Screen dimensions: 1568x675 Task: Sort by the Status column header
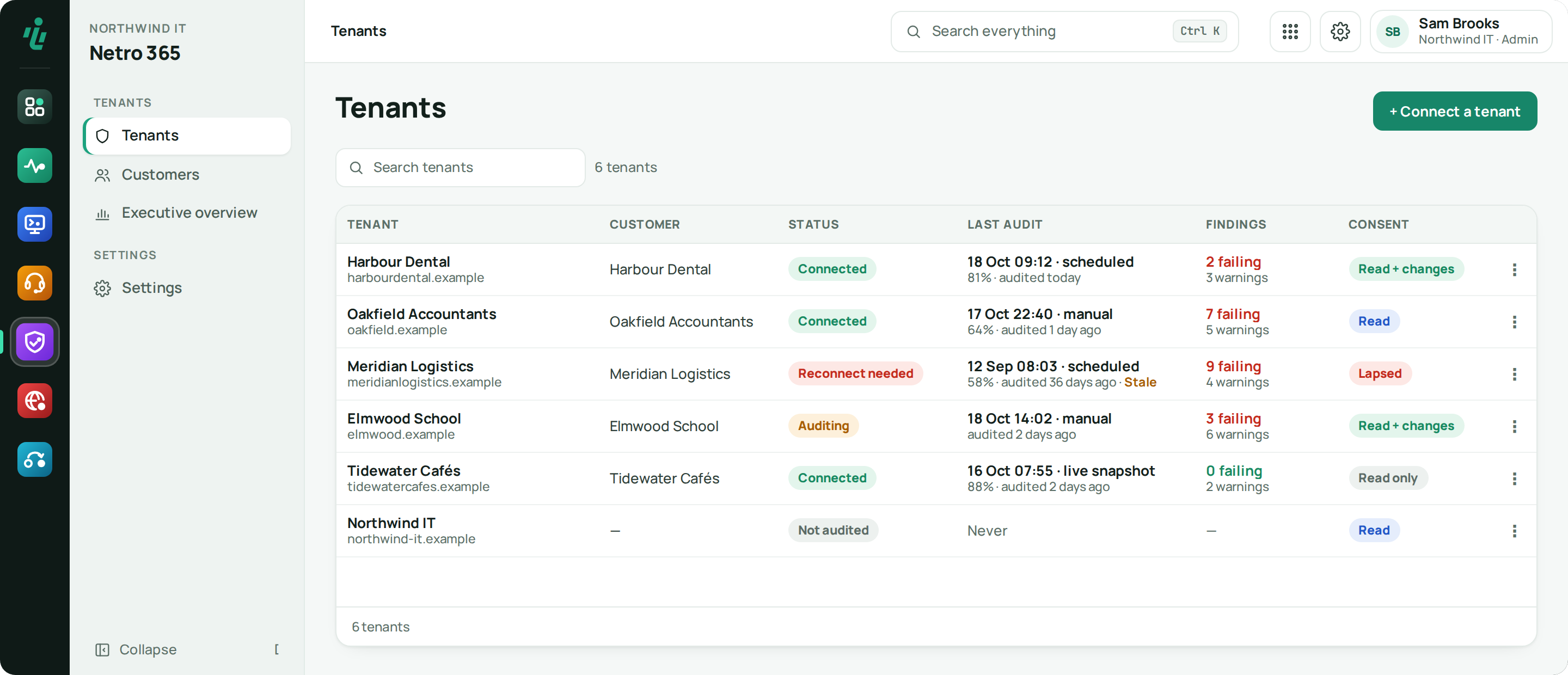click(813, 225)
